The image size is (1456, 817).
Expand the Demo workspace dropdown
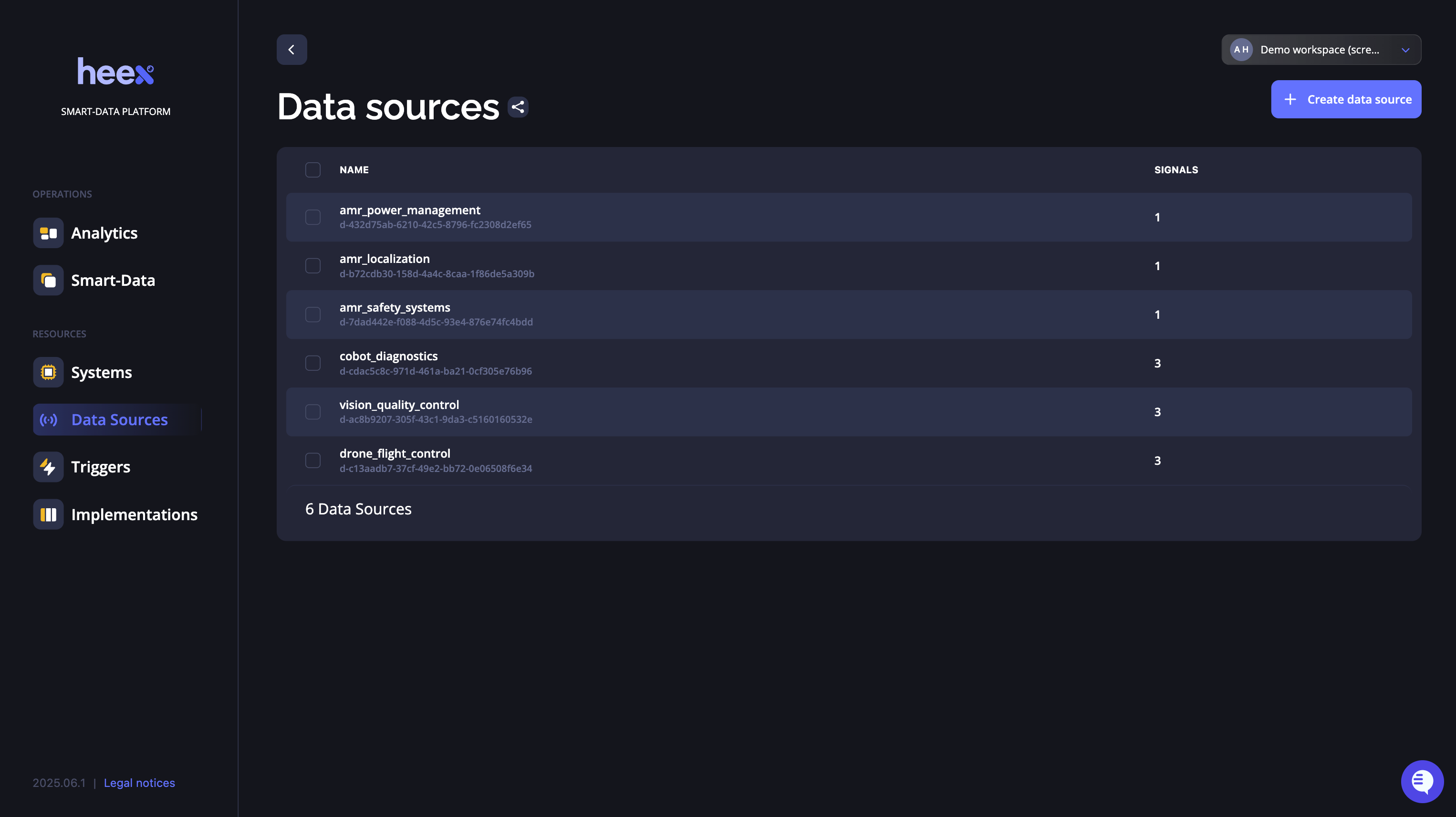pyautogui.click(x=1321, y=50)
